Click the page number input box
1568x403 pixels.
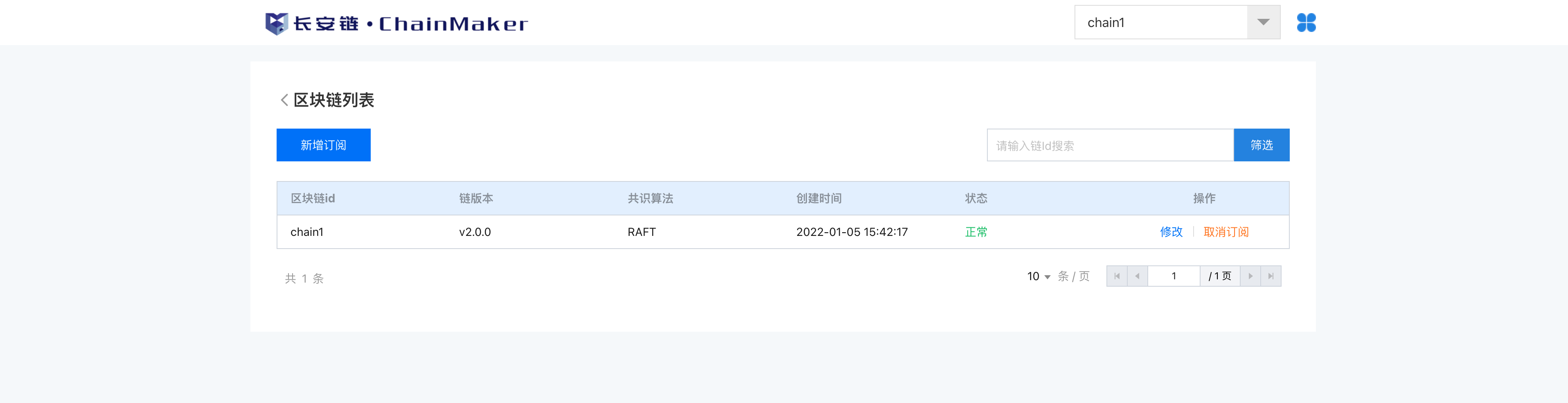tap(1174, 276)
